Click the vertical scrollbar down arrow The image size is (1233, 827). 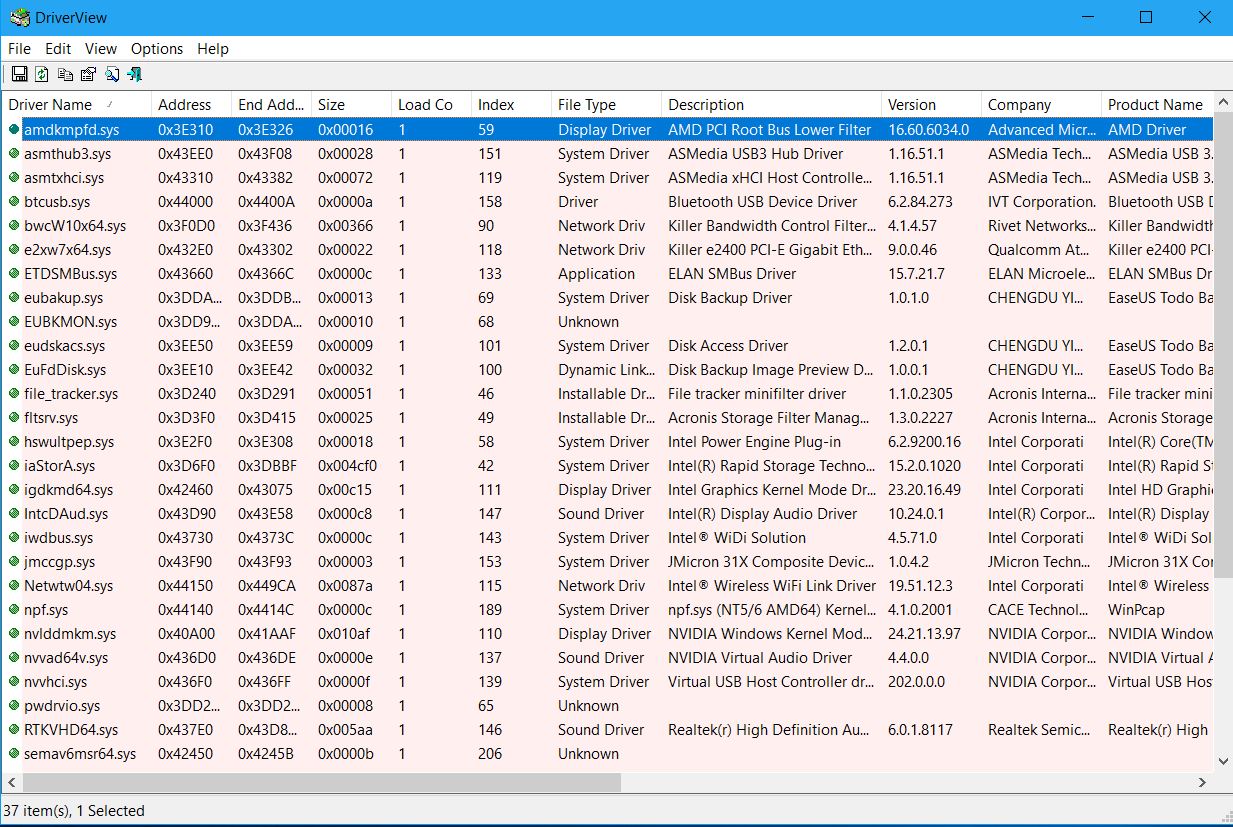1224,761
